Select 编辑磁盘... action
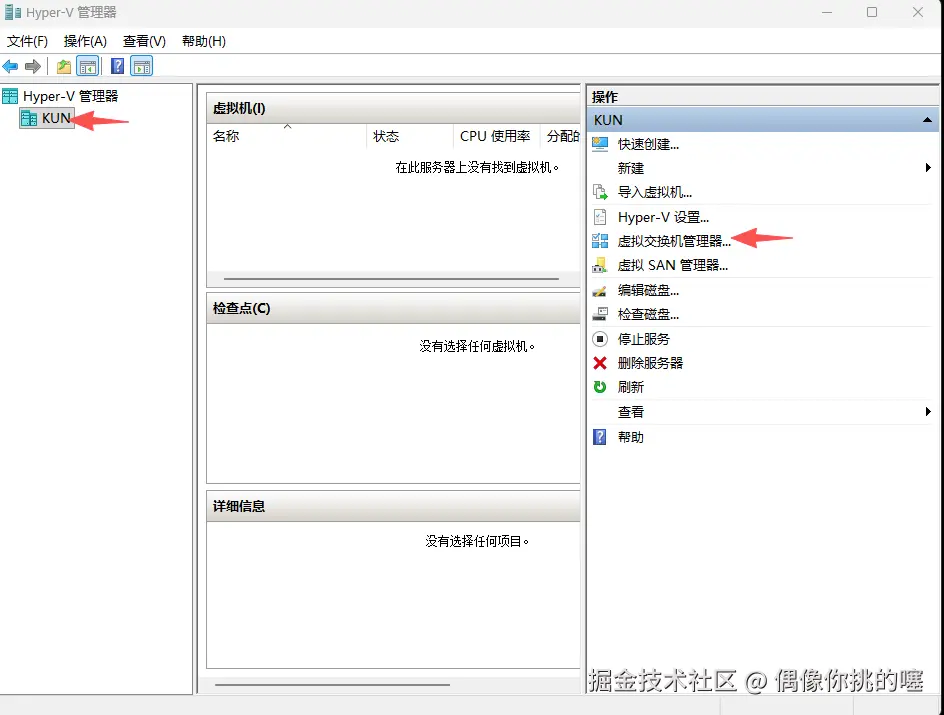 [648, 290]
